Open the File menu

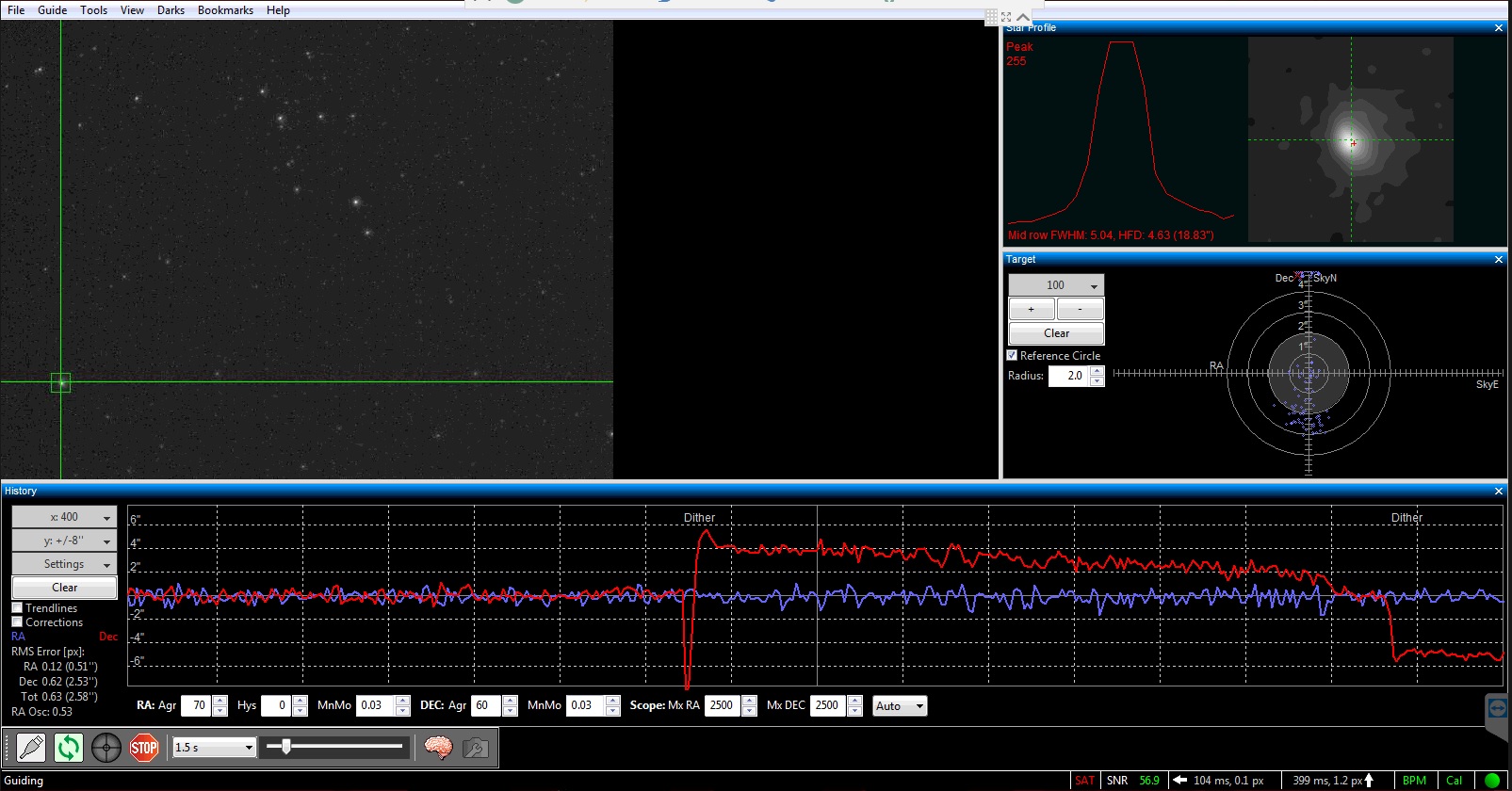[x=16, y=10]
